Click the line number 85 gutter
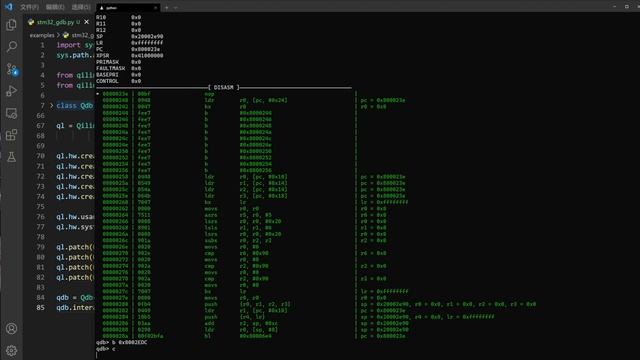 [x=40, y=307]
